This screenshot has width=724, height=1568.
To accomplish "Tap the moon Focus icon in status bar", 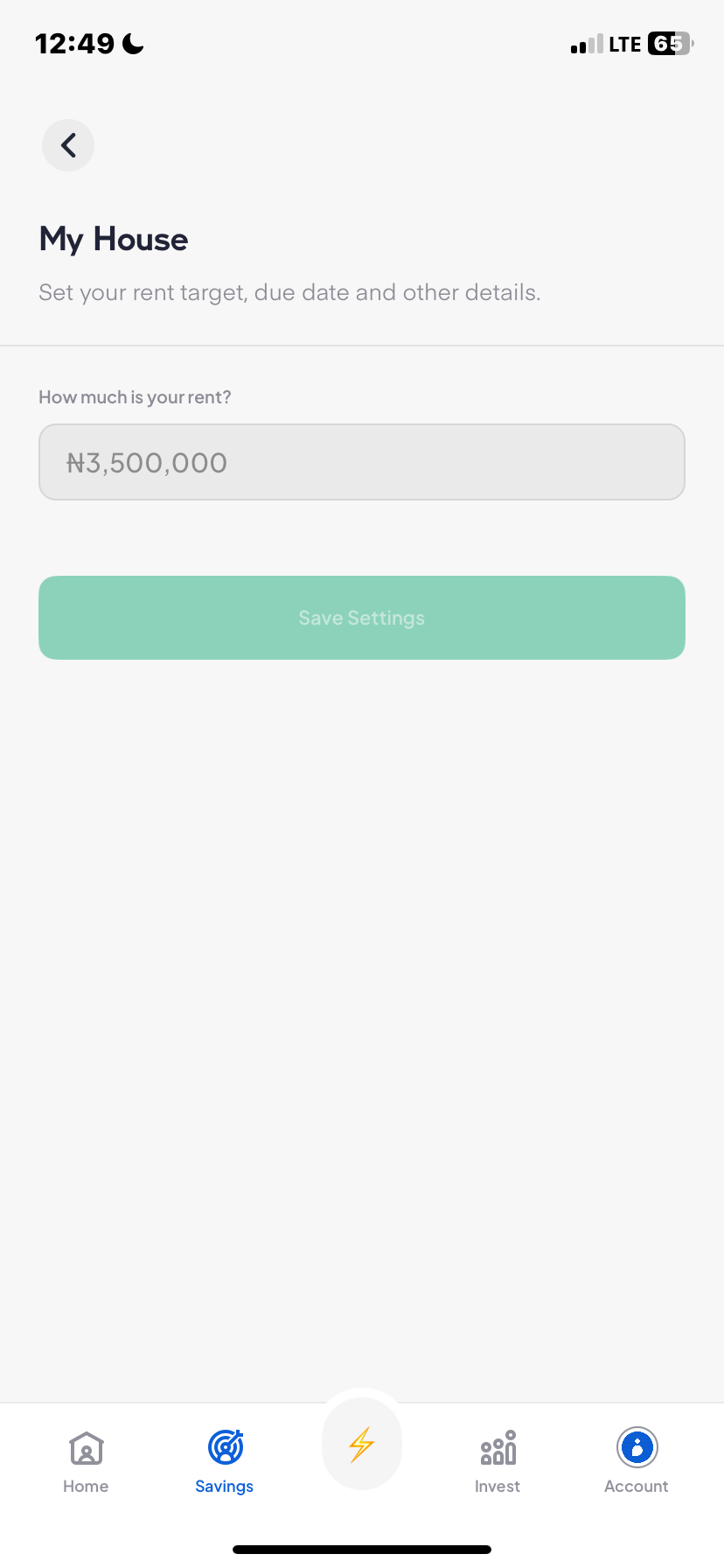I will click(x=133, y=44).
